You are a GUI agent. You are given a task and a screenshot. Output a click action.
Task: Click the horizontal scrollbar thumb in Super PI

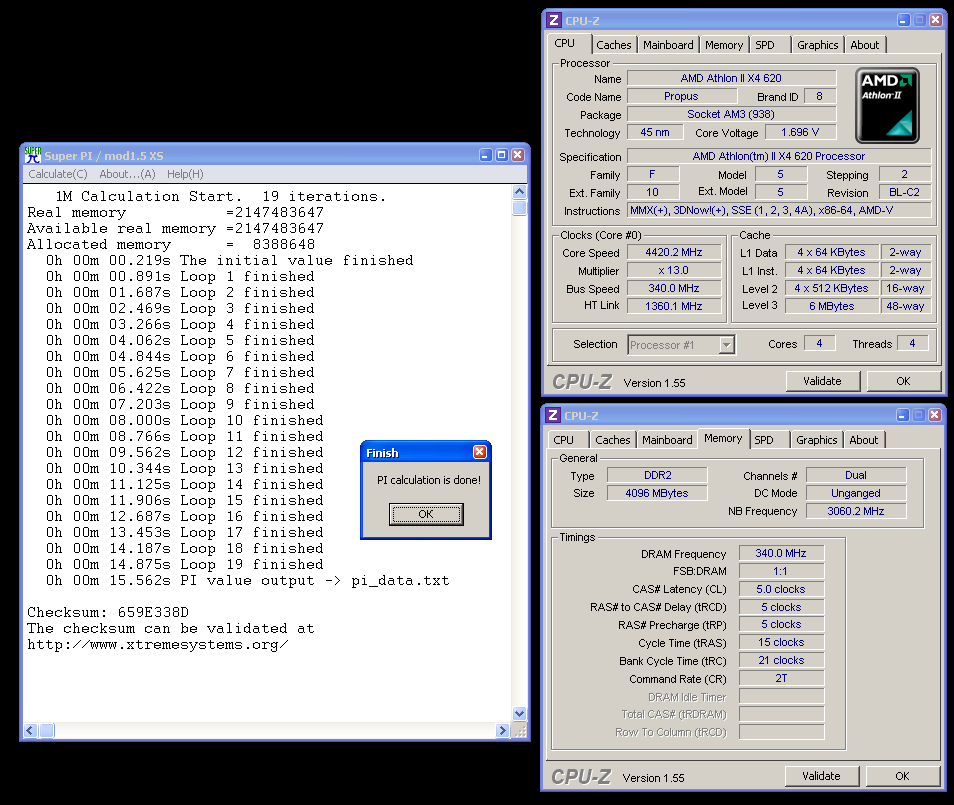pyautogui.click(x=47, y=731)
